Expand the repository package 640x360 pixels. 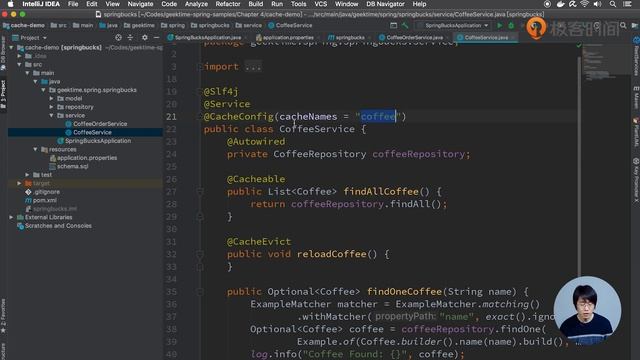tap(51, 107)
